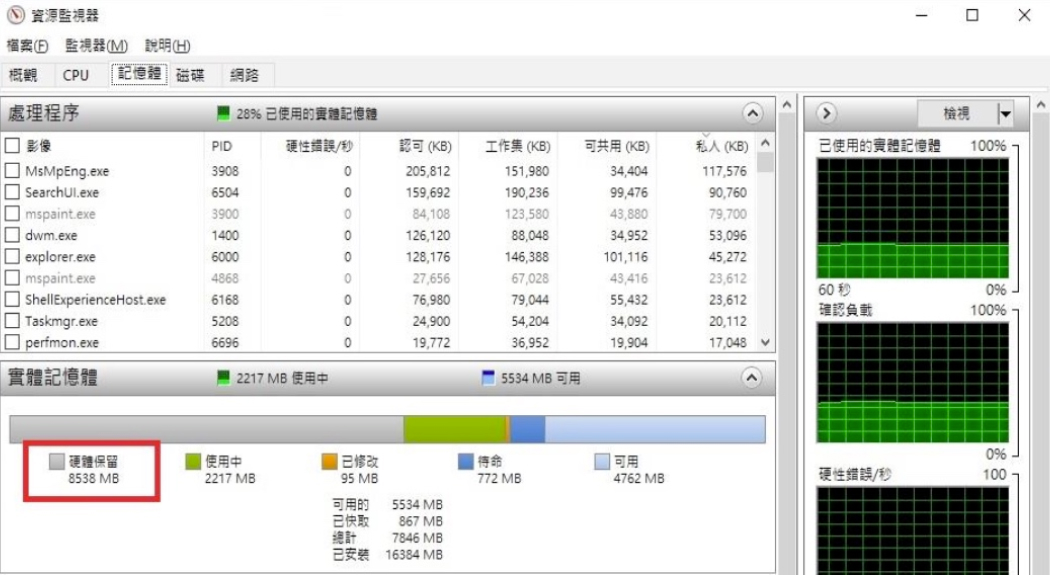Image resolution: width=1050 pixels, height=575 pixels.
Task: Select the perfmon.exe process name
Action: (62, 343)
